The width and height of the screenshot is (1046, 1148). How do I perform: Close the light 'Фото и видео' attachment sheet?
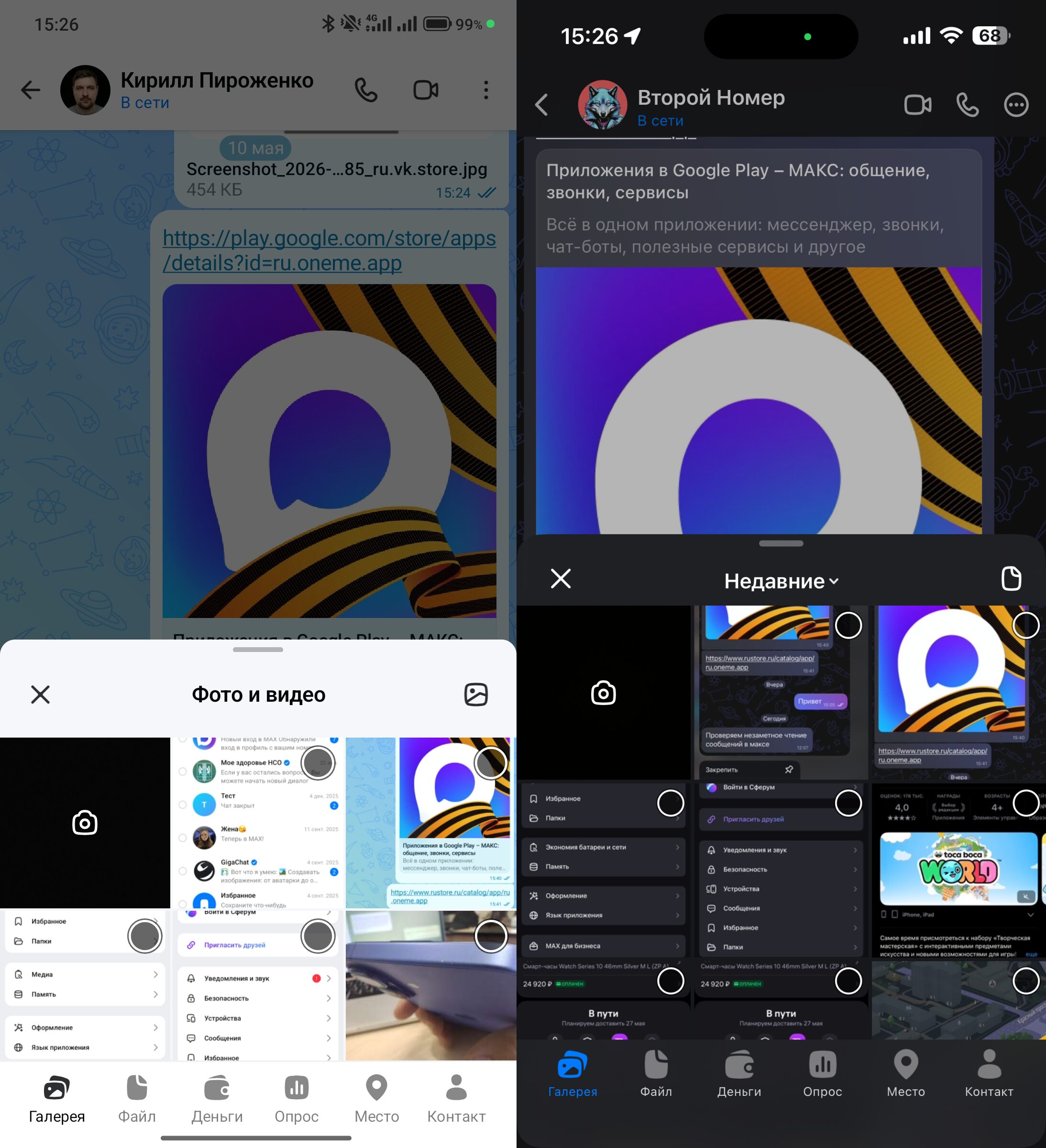point(41,694)
